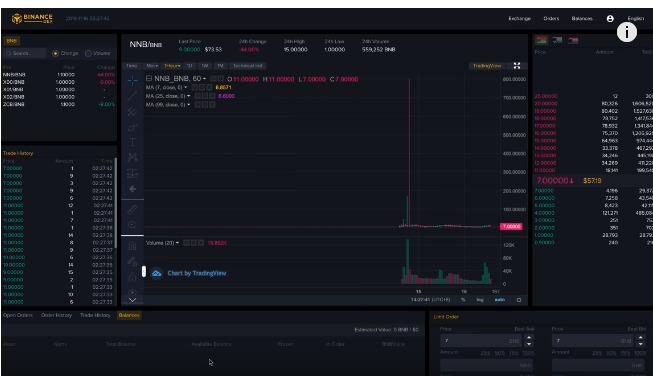
Task: Select the crosshair cursor tool
Action: [132, 80]
